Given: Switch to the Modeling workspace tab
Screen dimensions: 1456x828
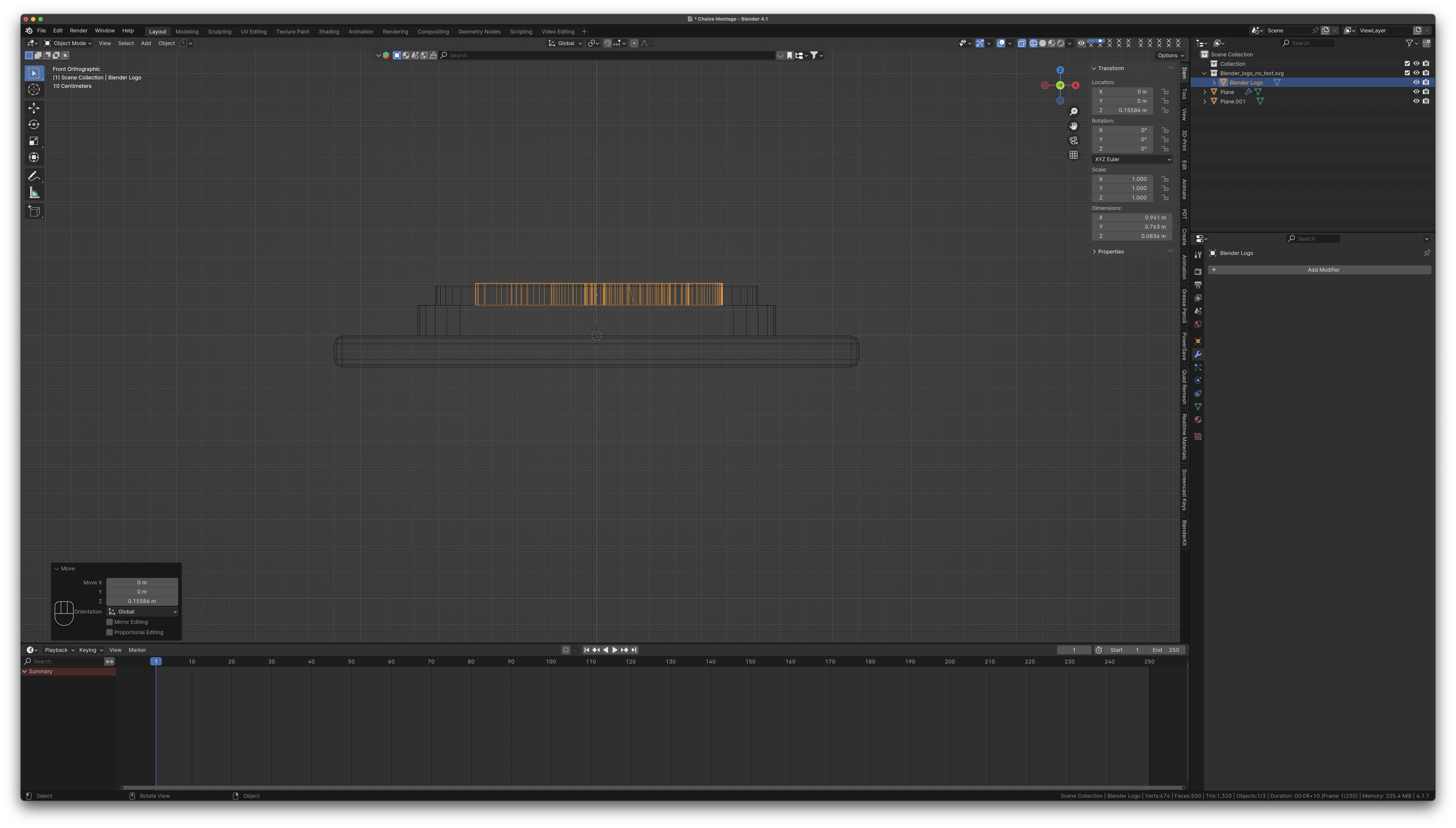Looking at the screenshot, I should pos(187,32).
